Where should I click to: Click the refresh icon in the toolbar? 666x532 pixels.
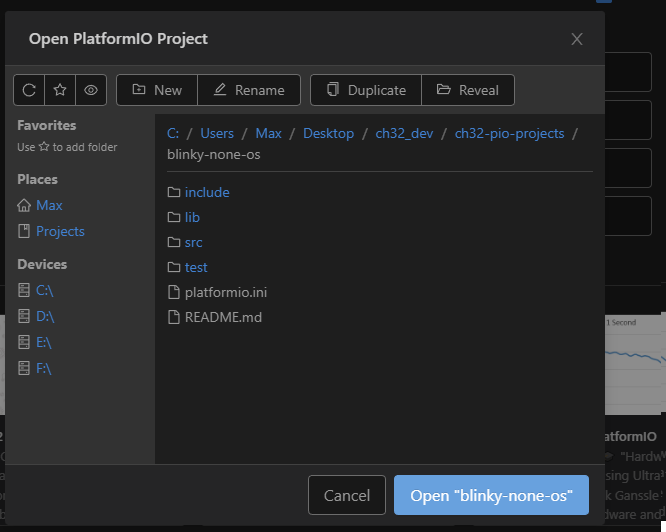(29, 90)
